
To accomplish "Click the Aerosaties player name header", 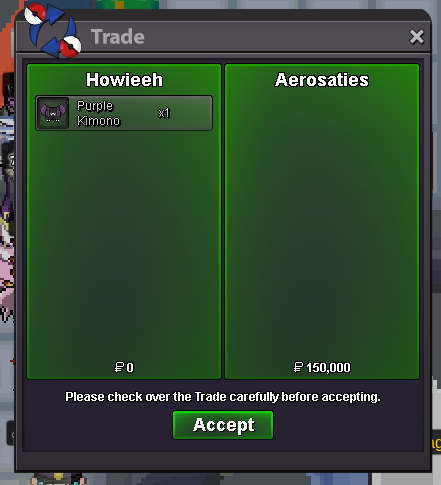I will [322, 80].
